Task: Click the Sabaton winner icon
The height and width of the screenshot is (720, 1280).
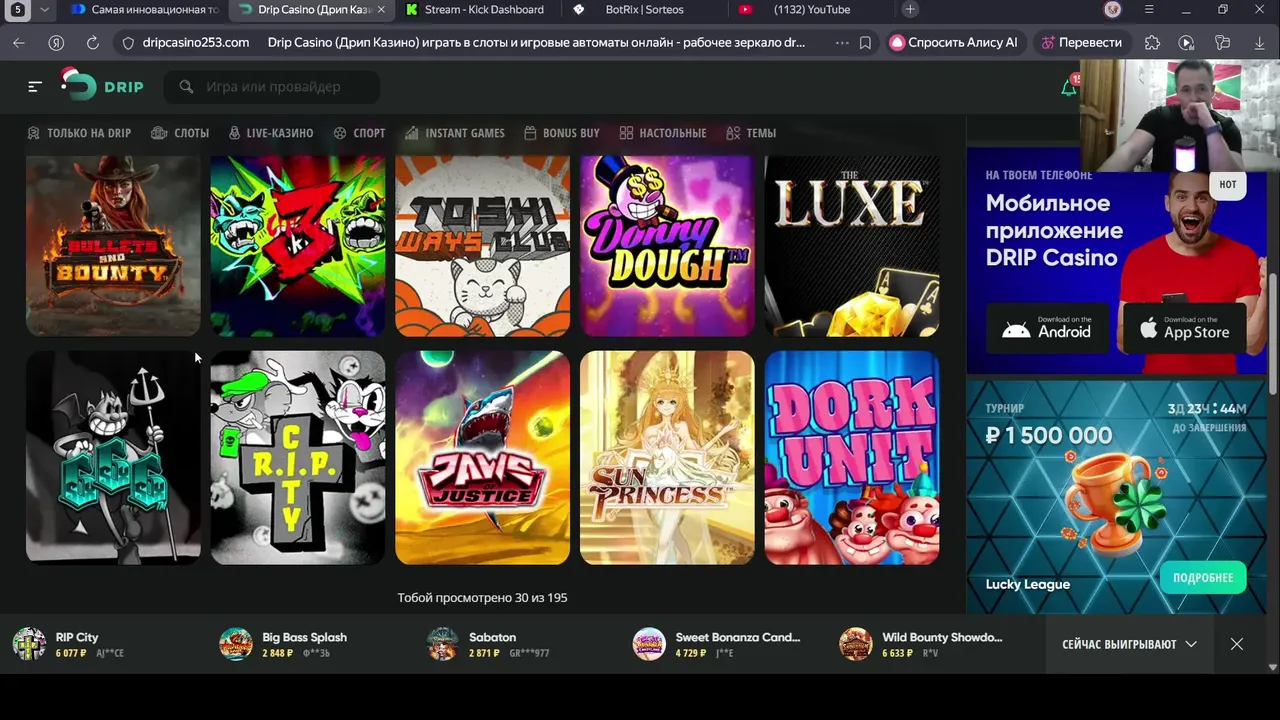Action: click(x=442, y=644)
